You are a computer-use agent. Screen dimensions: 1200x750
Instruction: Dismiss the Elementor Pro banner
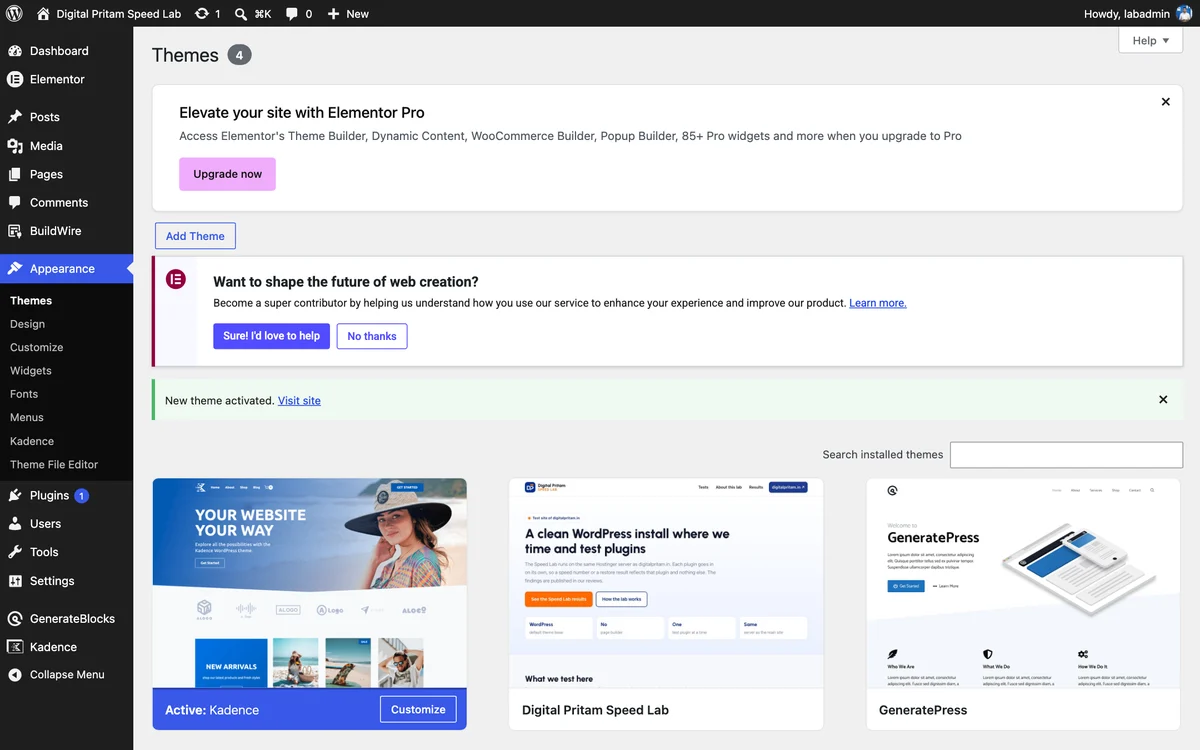pos(1165,102)
